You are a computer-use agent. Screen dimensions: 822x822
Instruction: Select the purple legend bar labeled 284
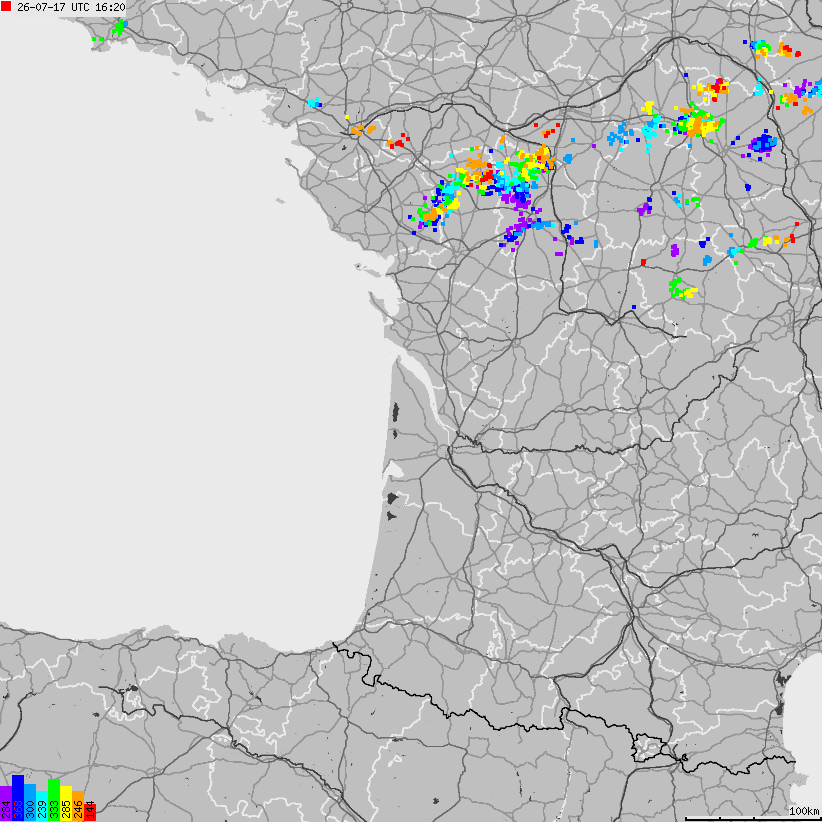(x=6, y=804)
